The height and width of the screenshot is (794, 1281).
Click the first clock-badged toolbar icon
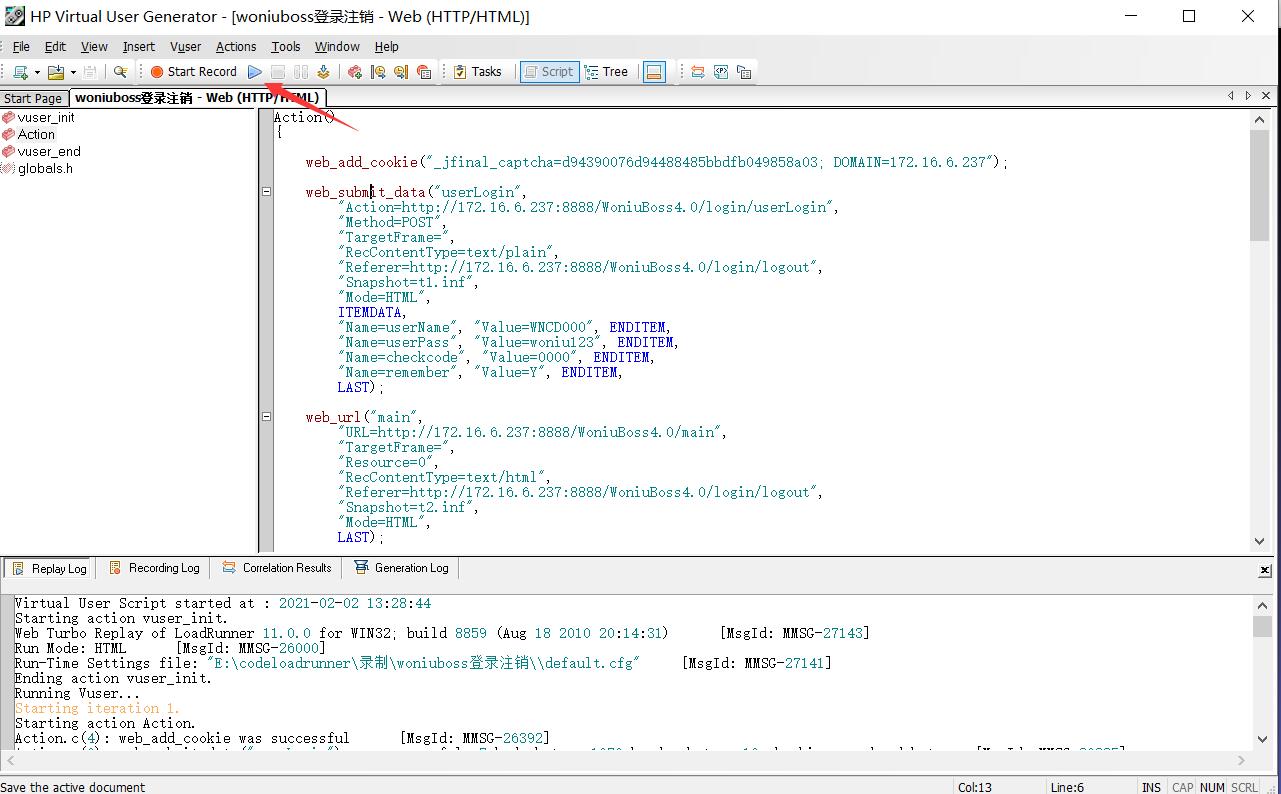(x=378, y=72)
